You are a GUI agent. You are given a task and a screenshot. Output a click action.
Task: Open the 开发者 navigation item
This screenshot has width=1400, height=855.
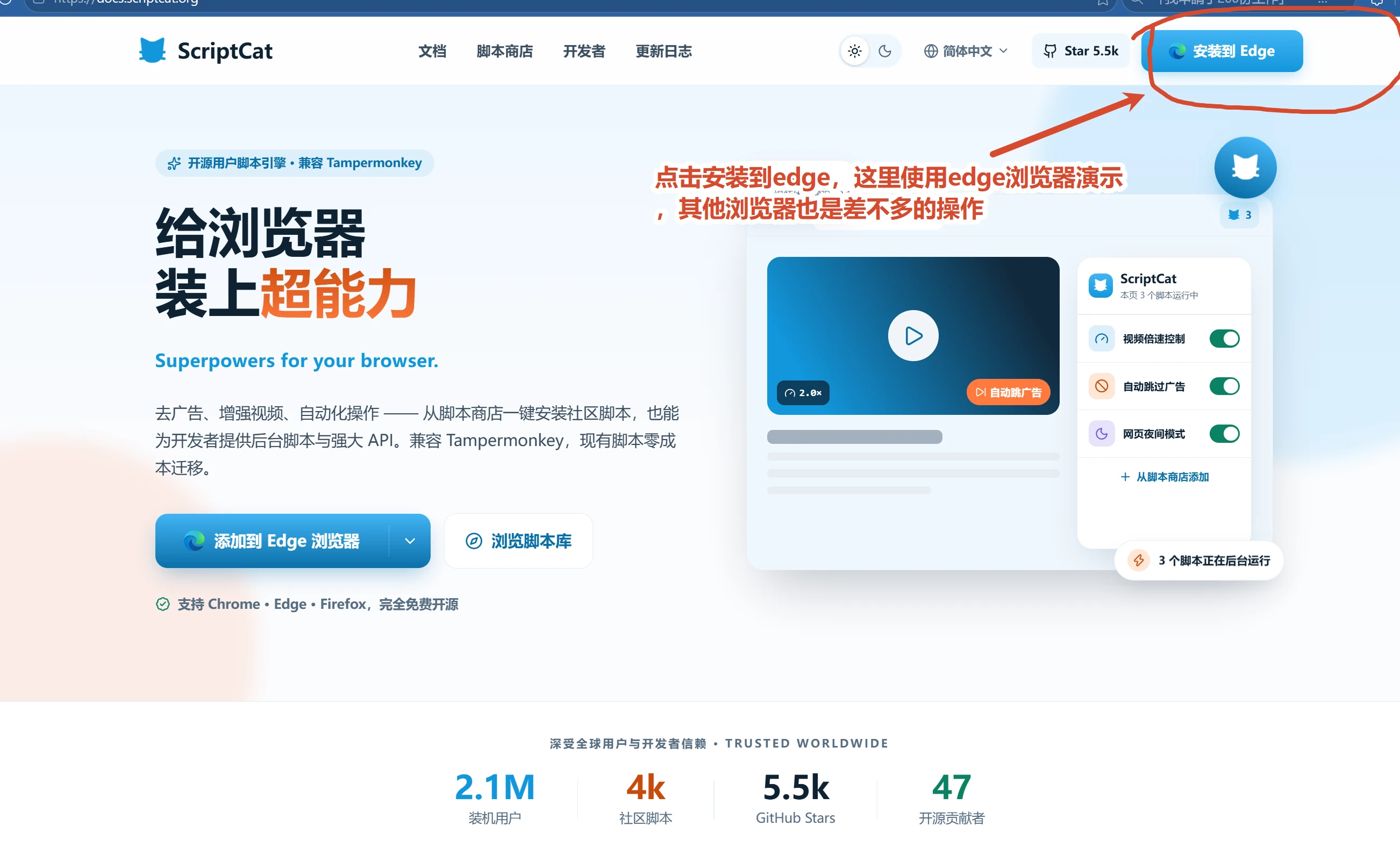point(584,51)
